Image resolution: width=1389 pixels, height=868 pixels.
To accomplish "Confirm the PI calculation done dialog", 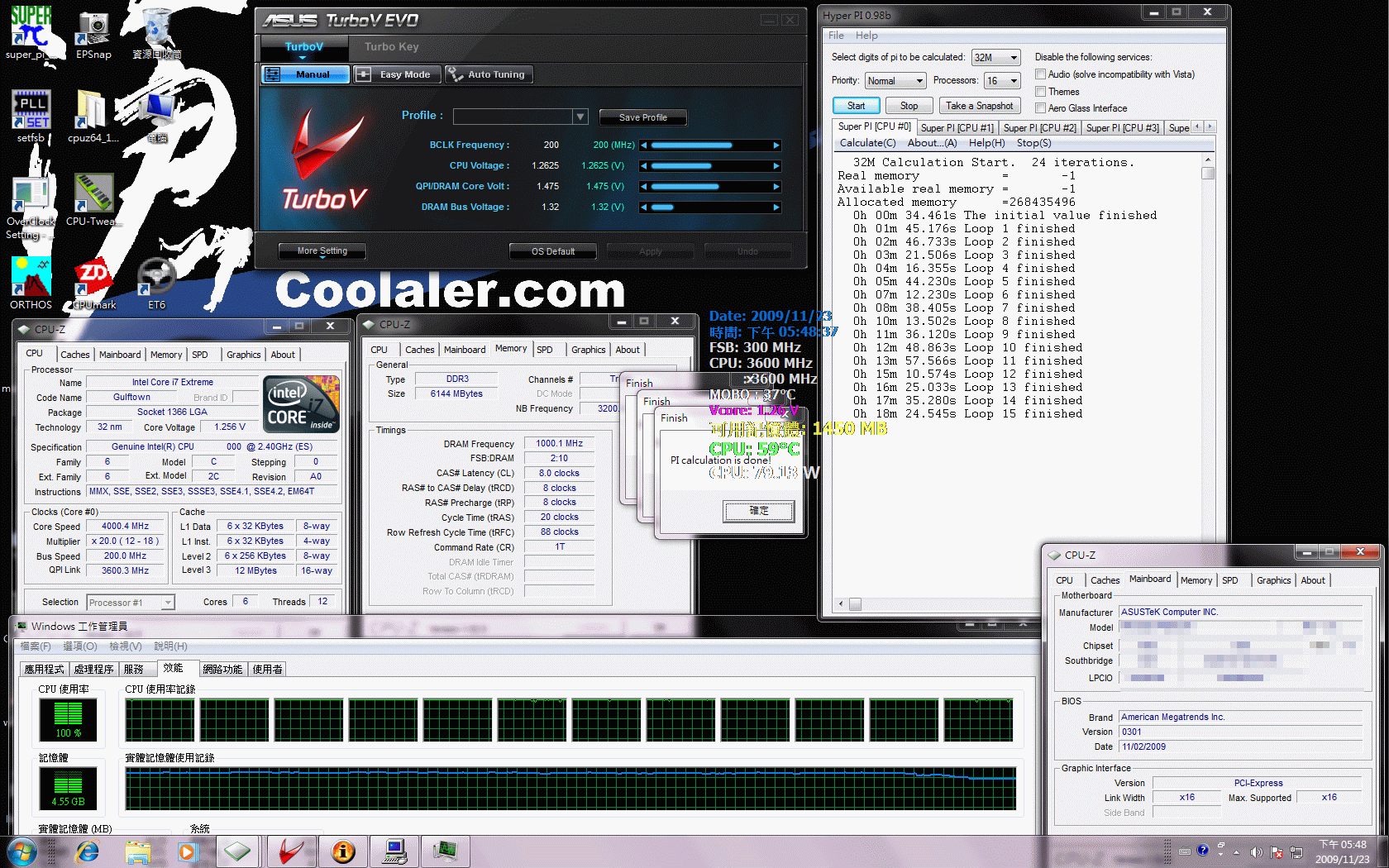I will pyautogui.click(x=759, y=511).
